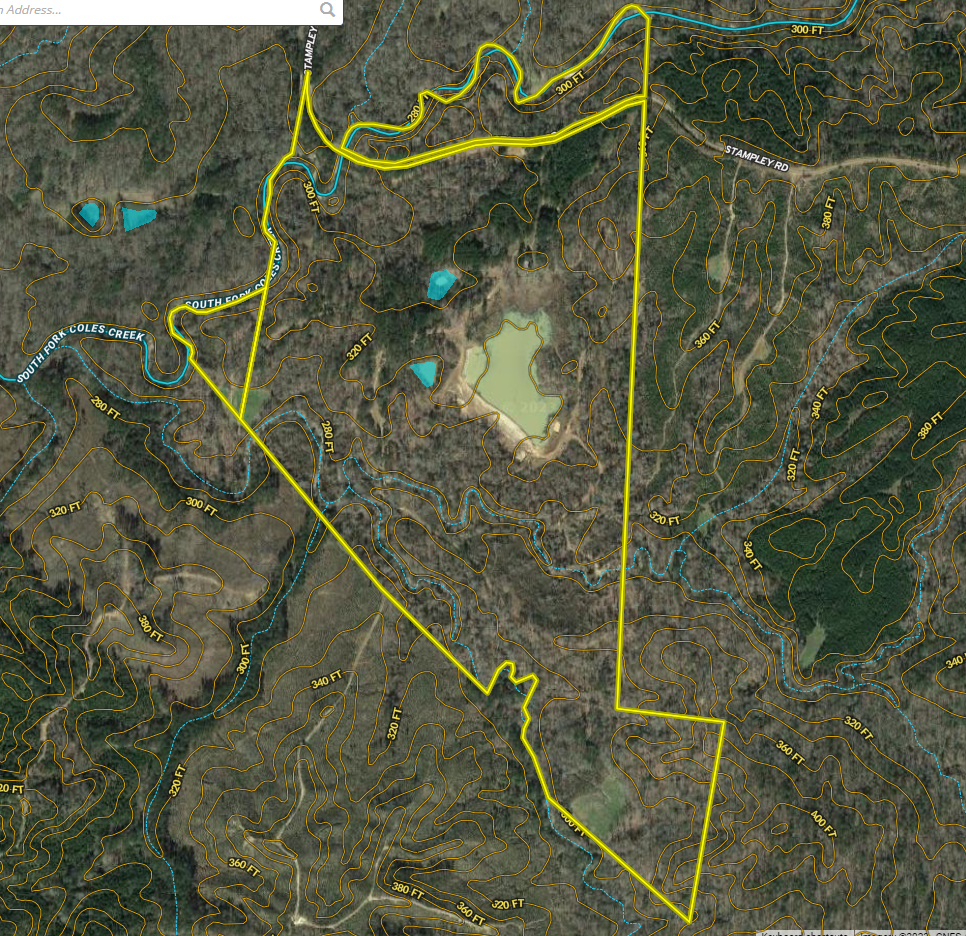Click the blue pond north of the large lake

click(440, 284)
